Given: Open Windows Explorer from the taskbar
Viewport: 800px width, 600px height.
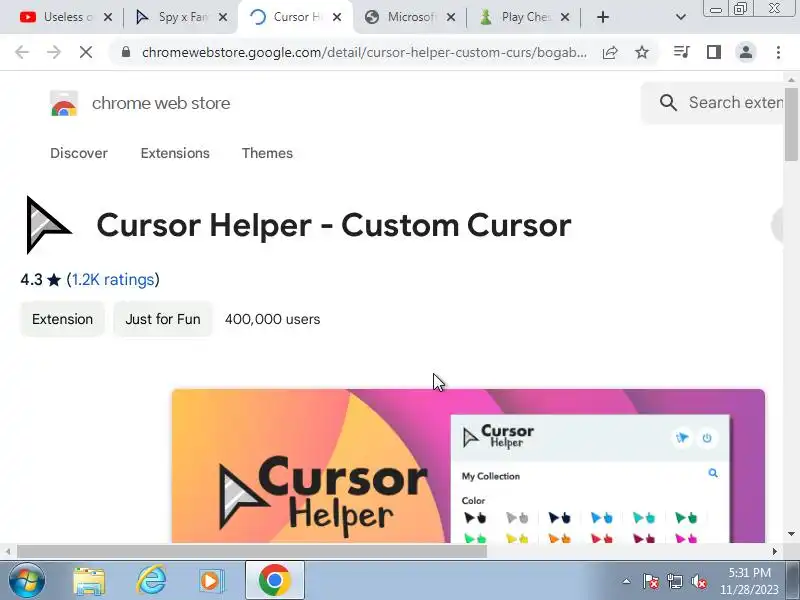Looking at the screenshot, I should pyautogui.click(x=89, y=581).
